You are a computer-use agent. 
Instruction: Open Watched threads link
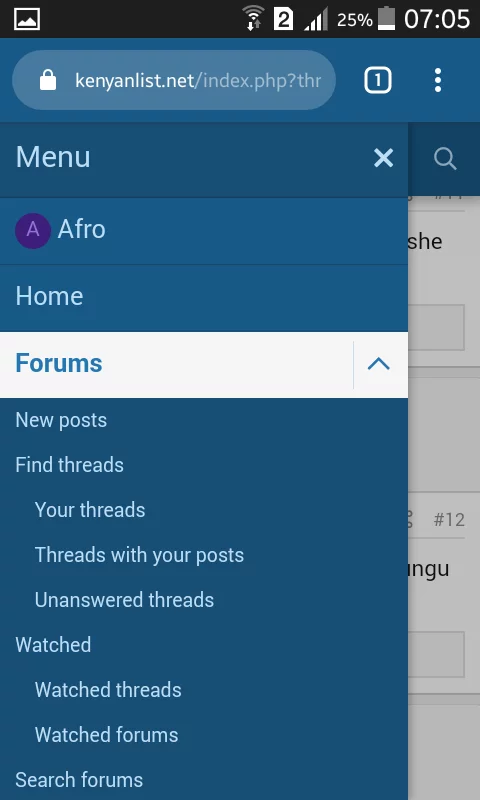click(108, 690)
